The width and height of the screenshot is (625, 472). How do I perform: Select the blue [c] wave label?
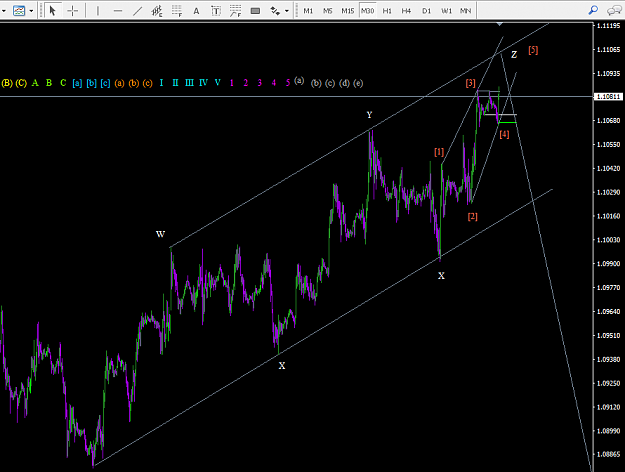(105, 83)
